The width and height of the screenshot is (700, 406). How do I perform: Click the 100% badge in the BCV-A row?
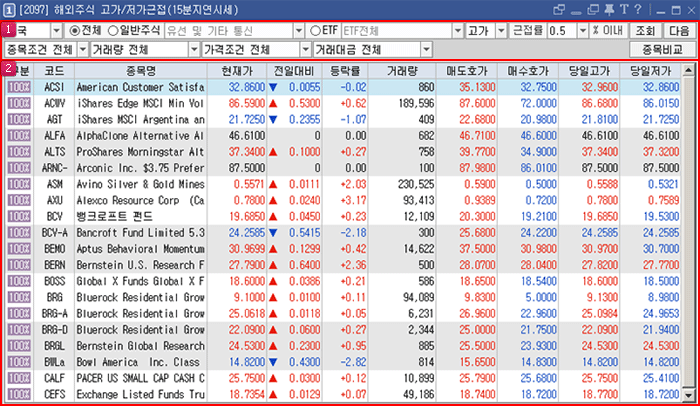(x=19, y=233)
